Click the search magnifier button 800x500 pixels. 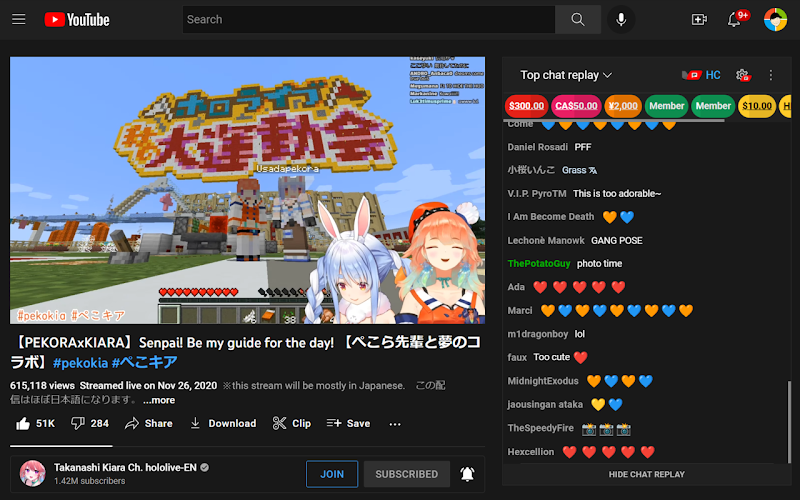[x=578, y=19]
